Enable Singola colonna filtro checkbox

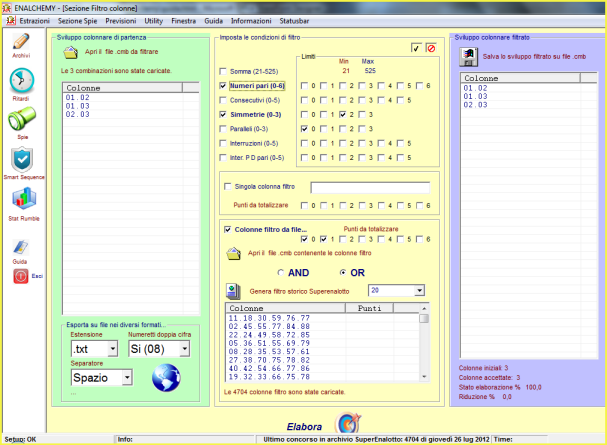tap(228, 187)
